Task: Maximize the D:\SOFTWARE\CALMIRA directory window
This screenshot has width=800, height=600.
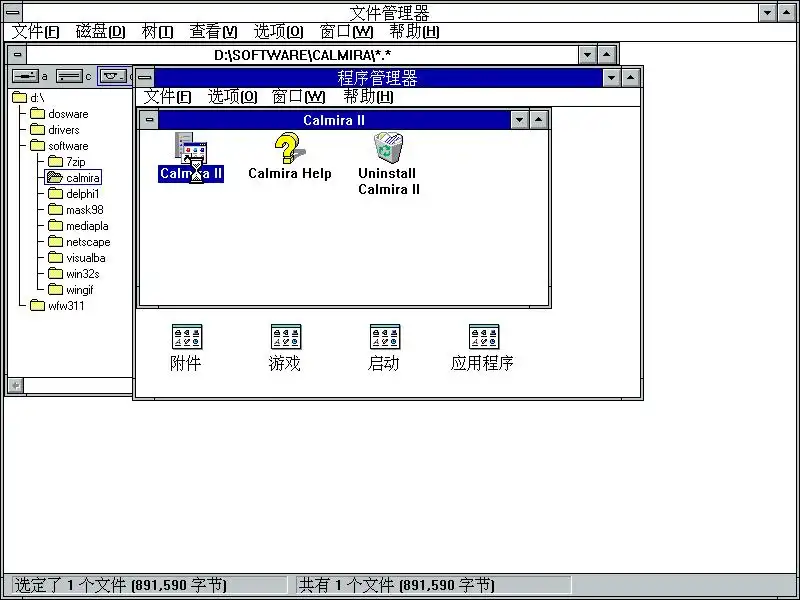Action: [x=607, y=54]
